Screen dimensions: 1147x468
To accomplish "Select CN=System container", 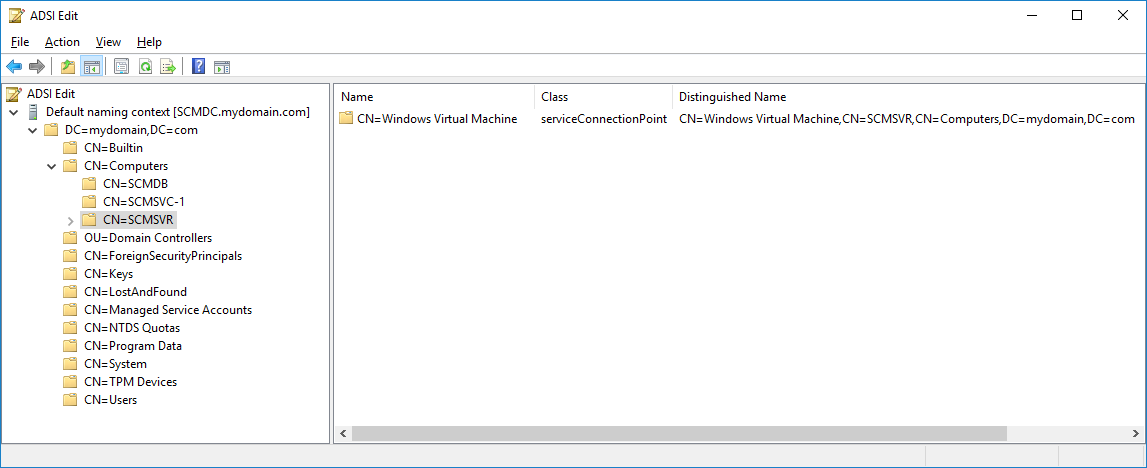I will [116, 363].
